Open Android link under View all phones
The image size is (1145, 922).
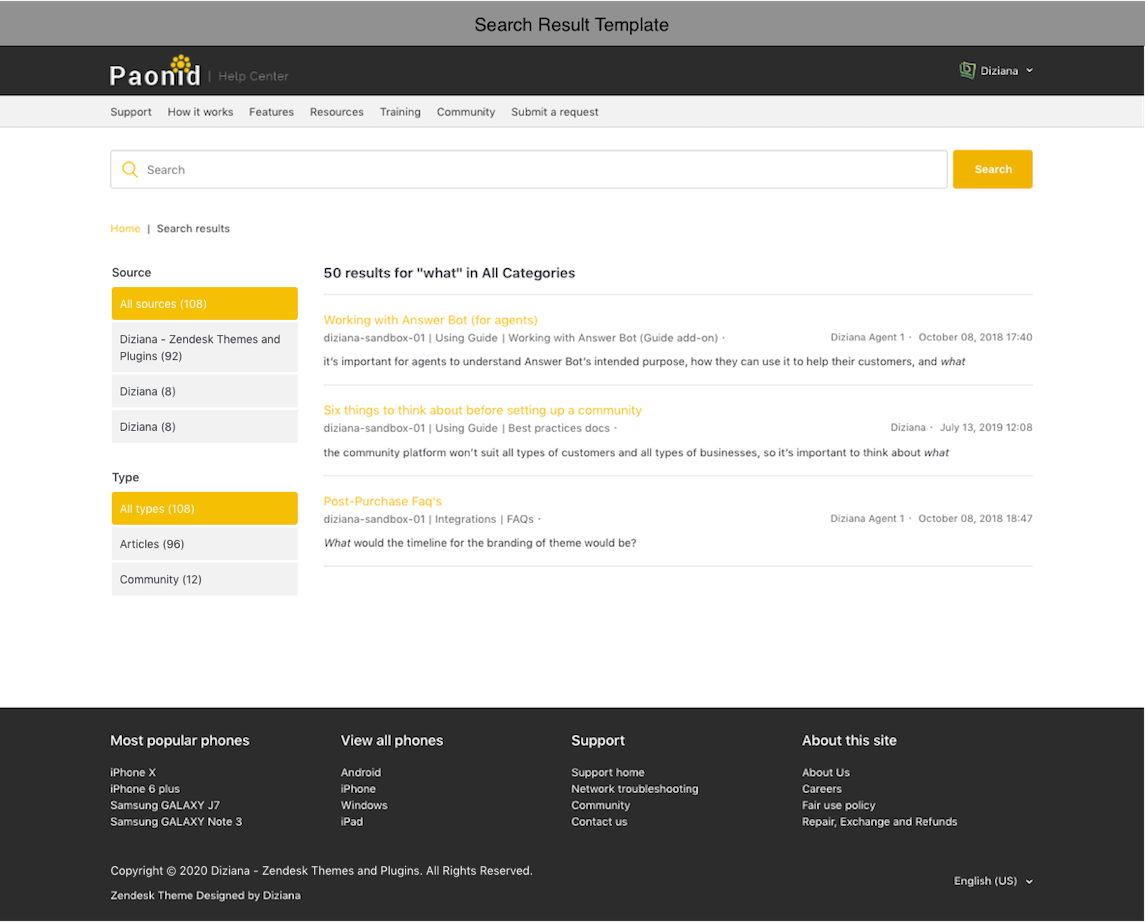tap(361, 772)
